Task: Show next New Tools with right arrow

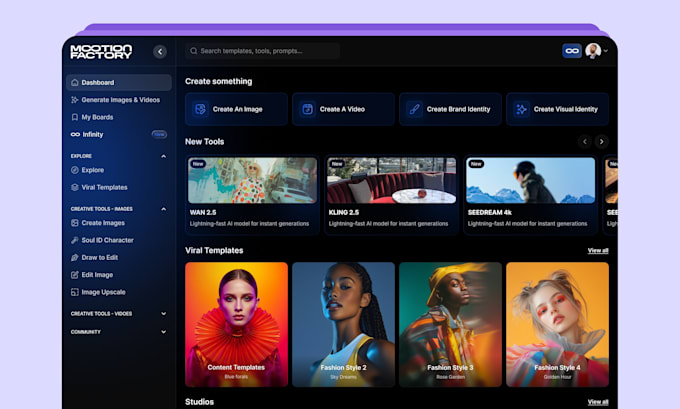Action: [x=602, y=141]
